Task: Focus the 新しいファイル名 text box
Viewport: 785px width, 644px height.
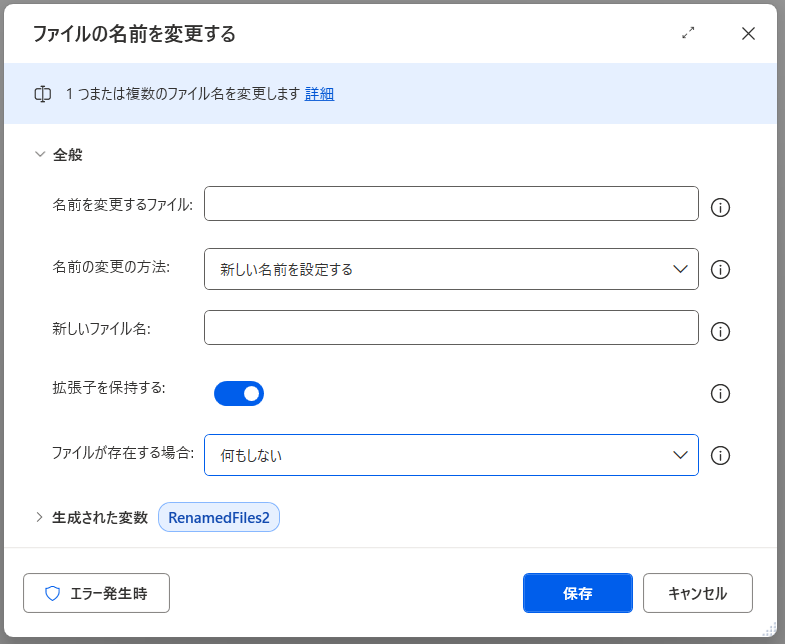Action: pyautogui.click(x=450, y=328)
